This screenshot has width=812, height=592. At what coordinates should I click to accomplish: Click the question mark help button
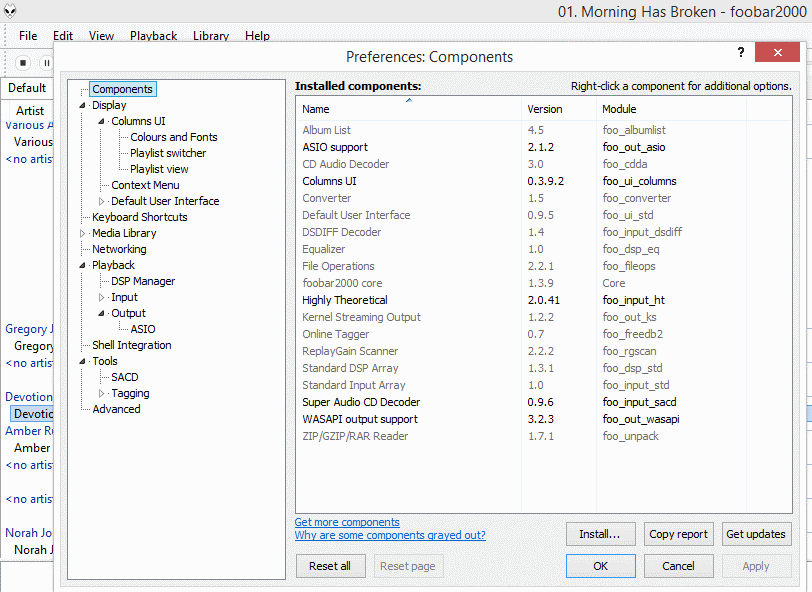740,53
